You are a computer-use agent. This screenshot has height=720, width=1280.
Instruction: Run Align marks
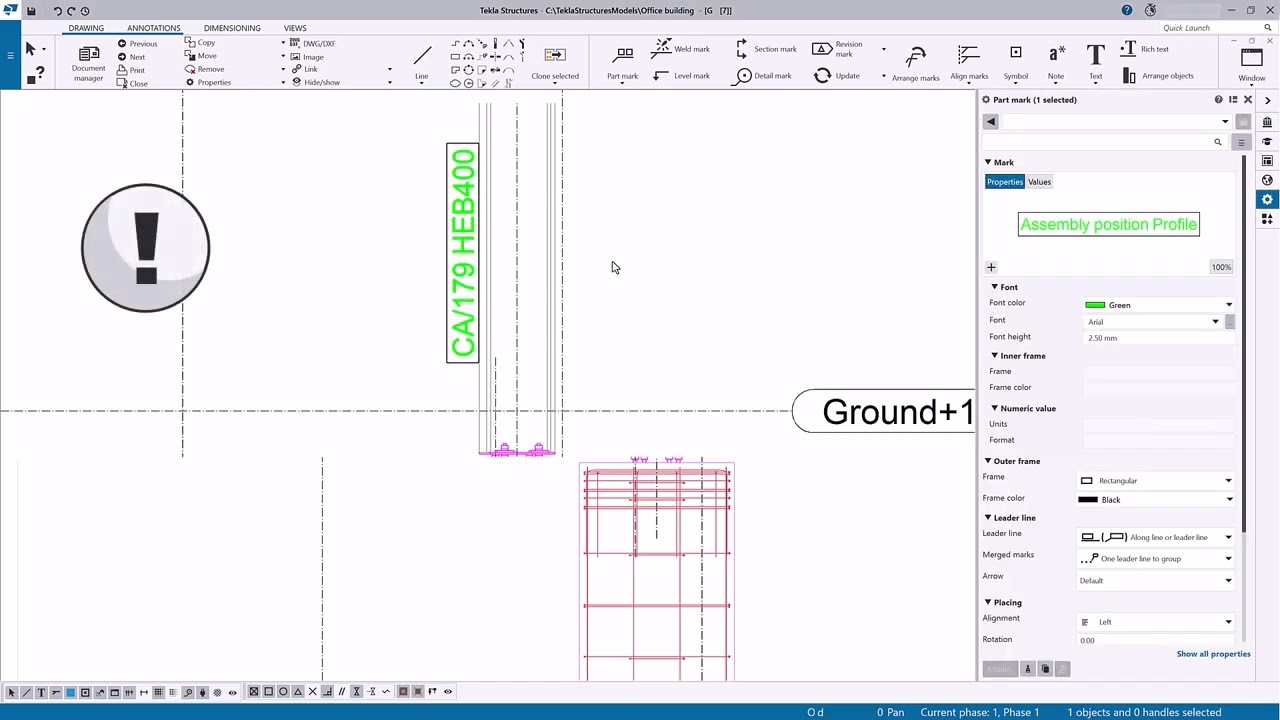coord(968,62)
